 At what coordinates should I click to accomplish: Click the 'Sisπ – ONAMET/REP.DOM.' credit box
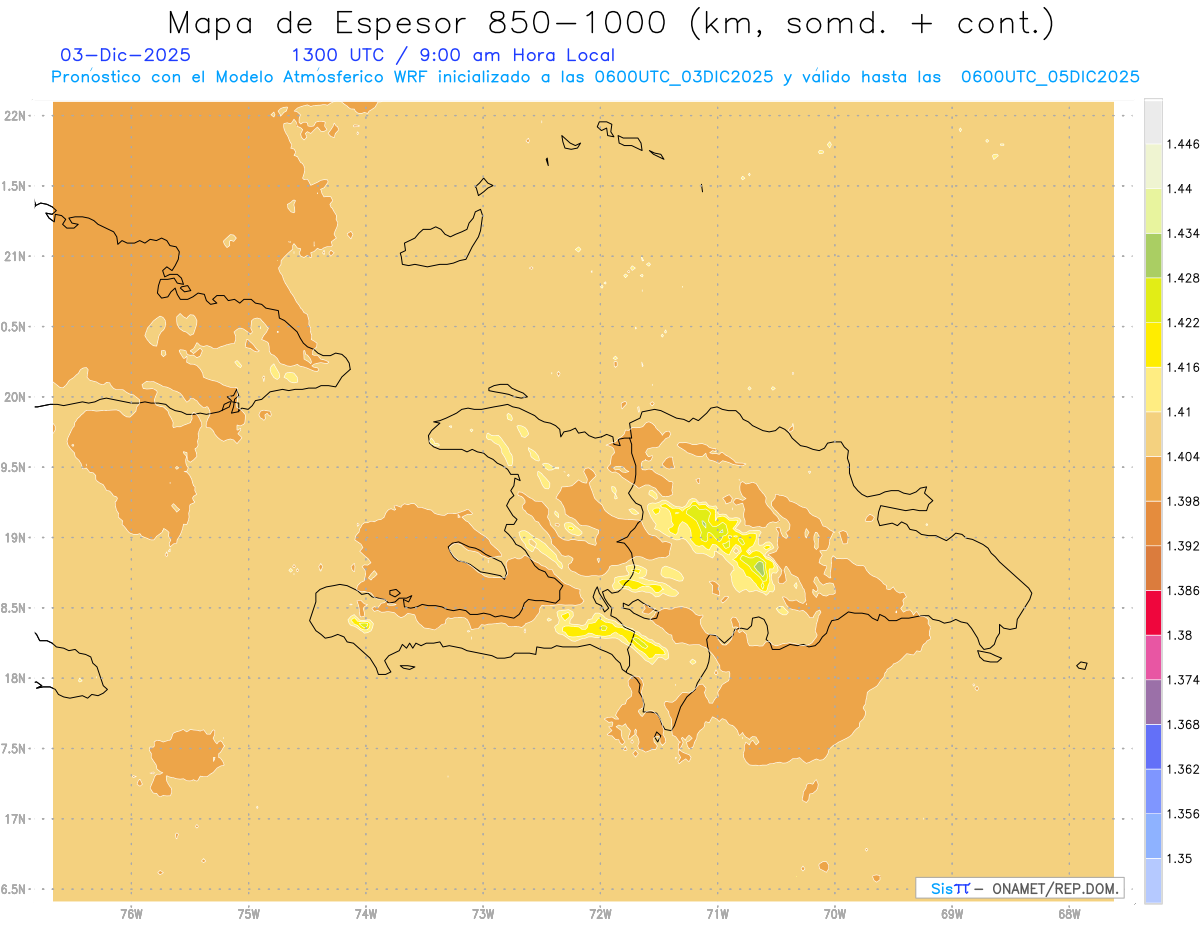click(1020, 888)
